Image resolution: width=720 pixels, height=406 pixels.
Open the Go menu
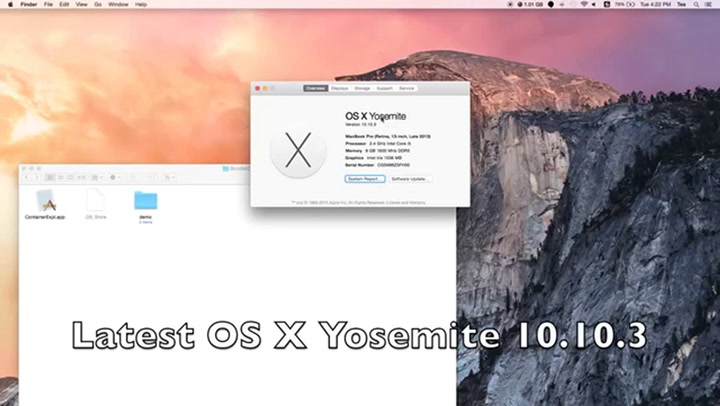(x=98, y=4)
